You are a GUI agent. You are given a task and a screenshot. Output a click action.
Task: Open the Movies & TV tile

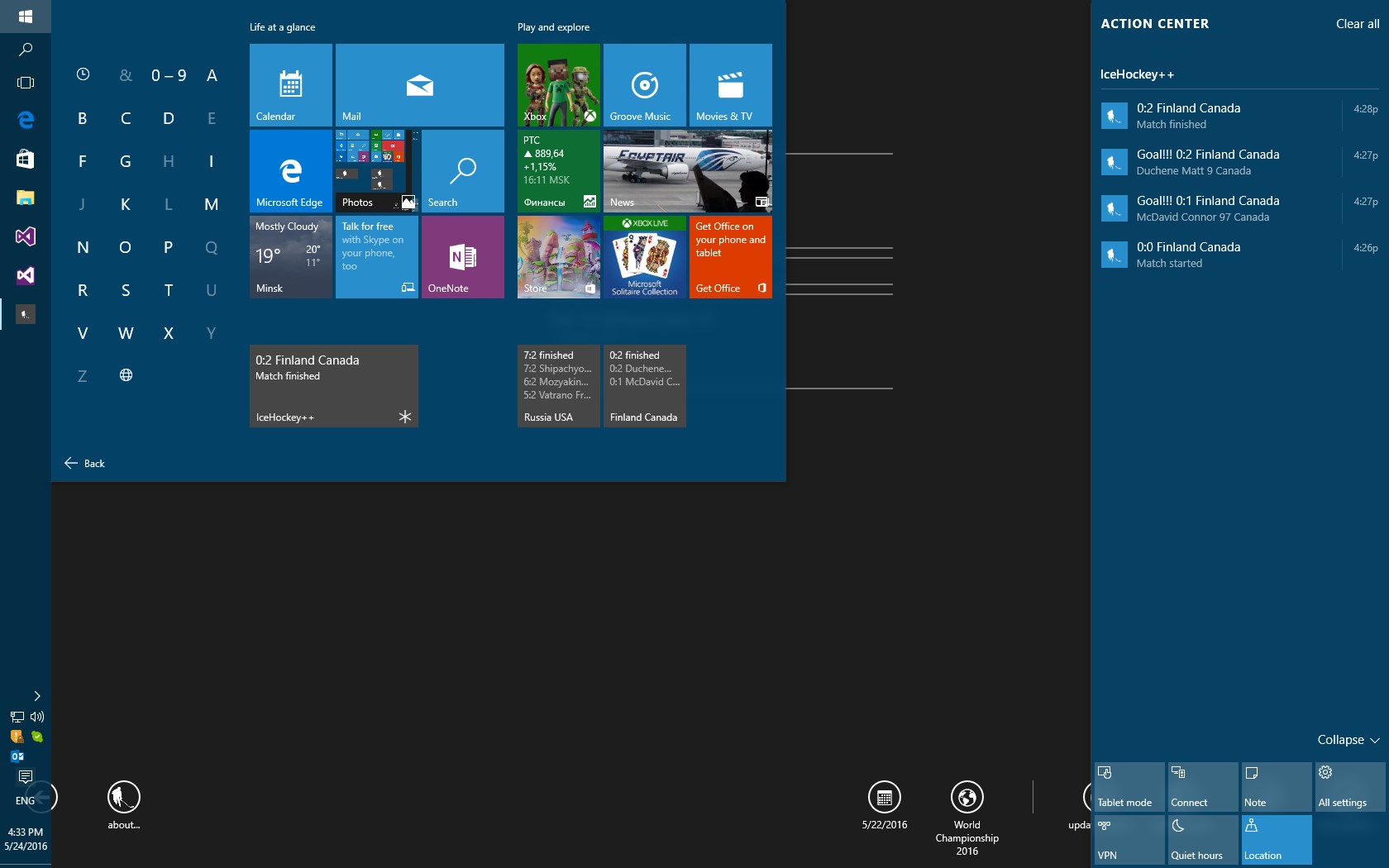(x=731, y=85)
